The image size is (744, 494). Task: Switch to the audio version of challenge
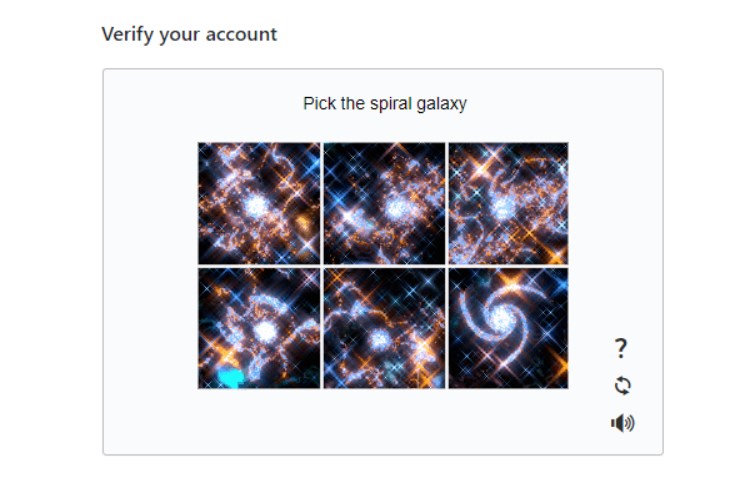click(x=622, y=423)
